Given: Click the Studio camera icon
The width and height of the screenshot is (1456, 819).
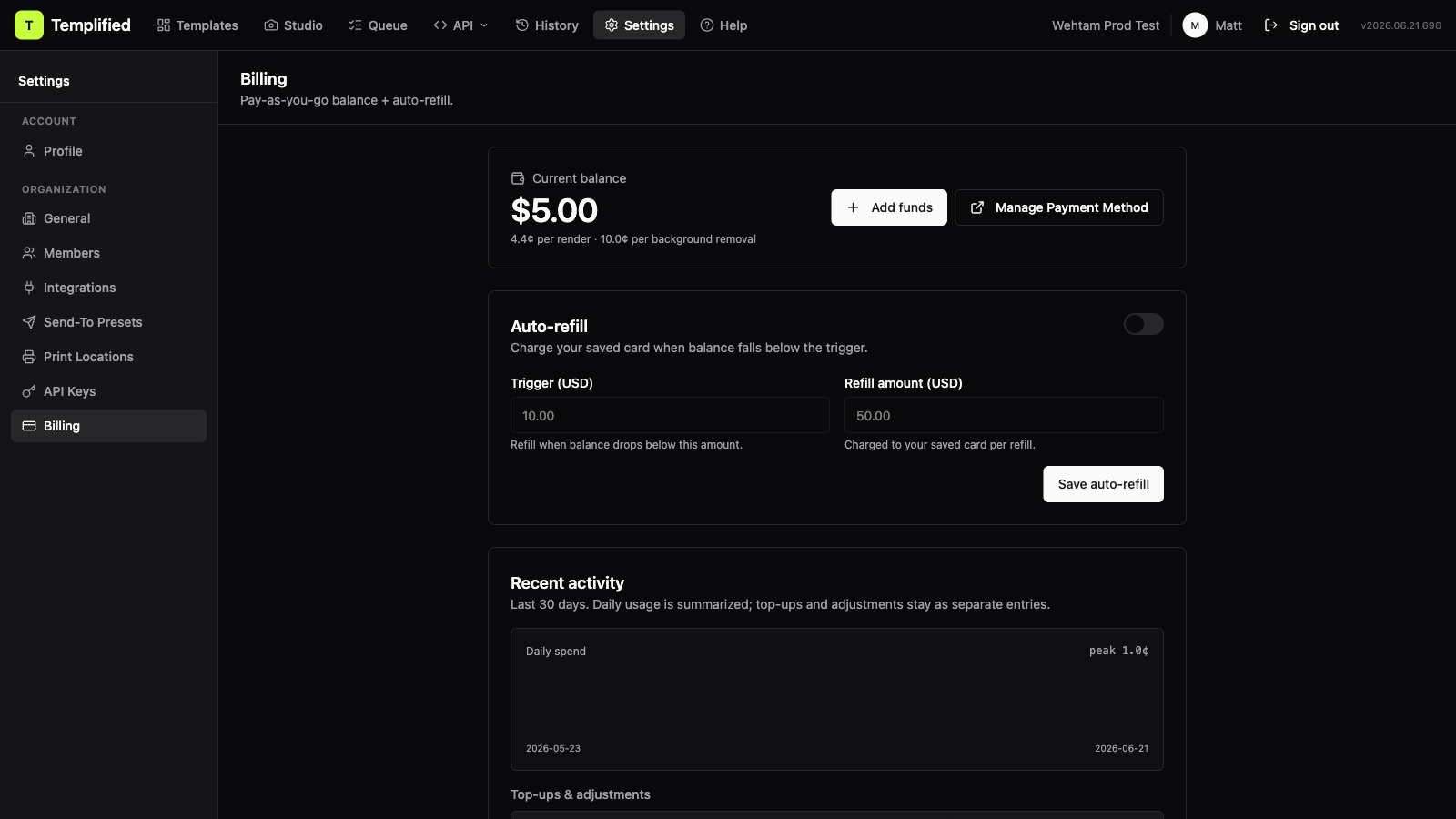Looking at the screenshot, I should pos(271,25).
